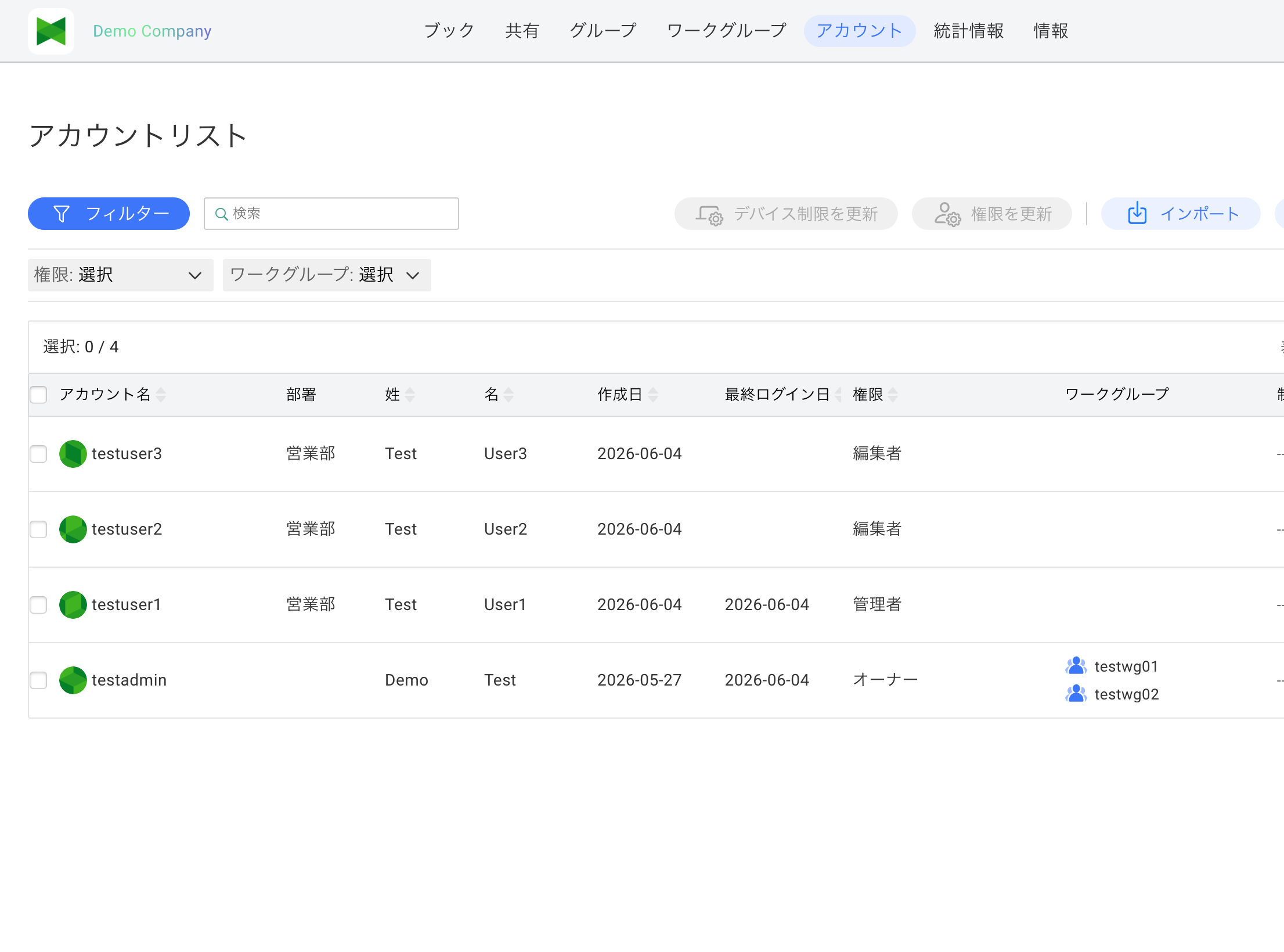Click the Demo surname cell
The width and height of the screenshot is (1284, 952).
point(406,680)
